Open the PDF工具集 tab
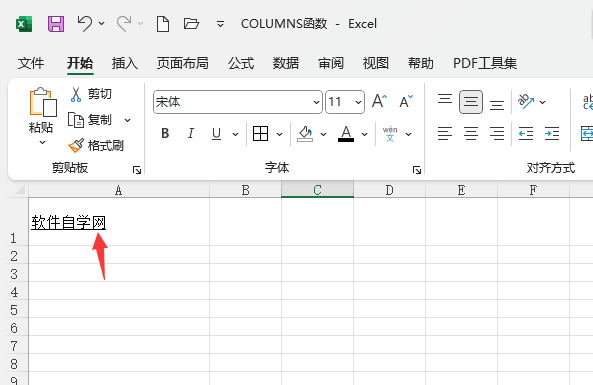 tap(485, 63)
